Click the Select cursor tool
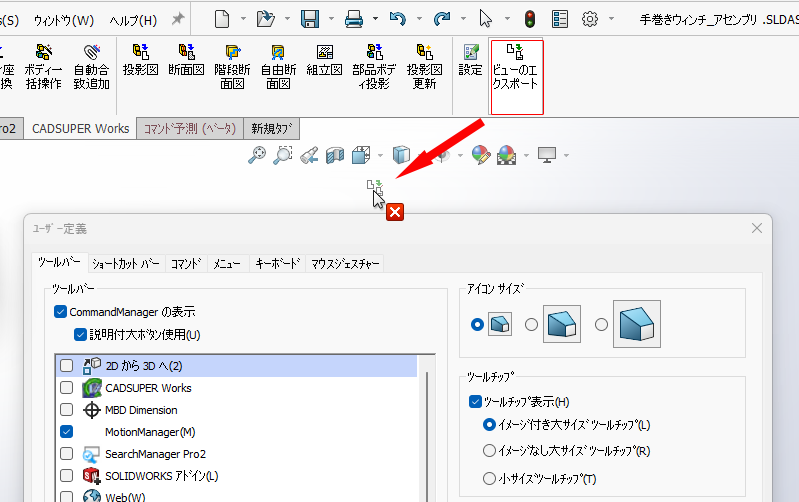 (485, 19)
